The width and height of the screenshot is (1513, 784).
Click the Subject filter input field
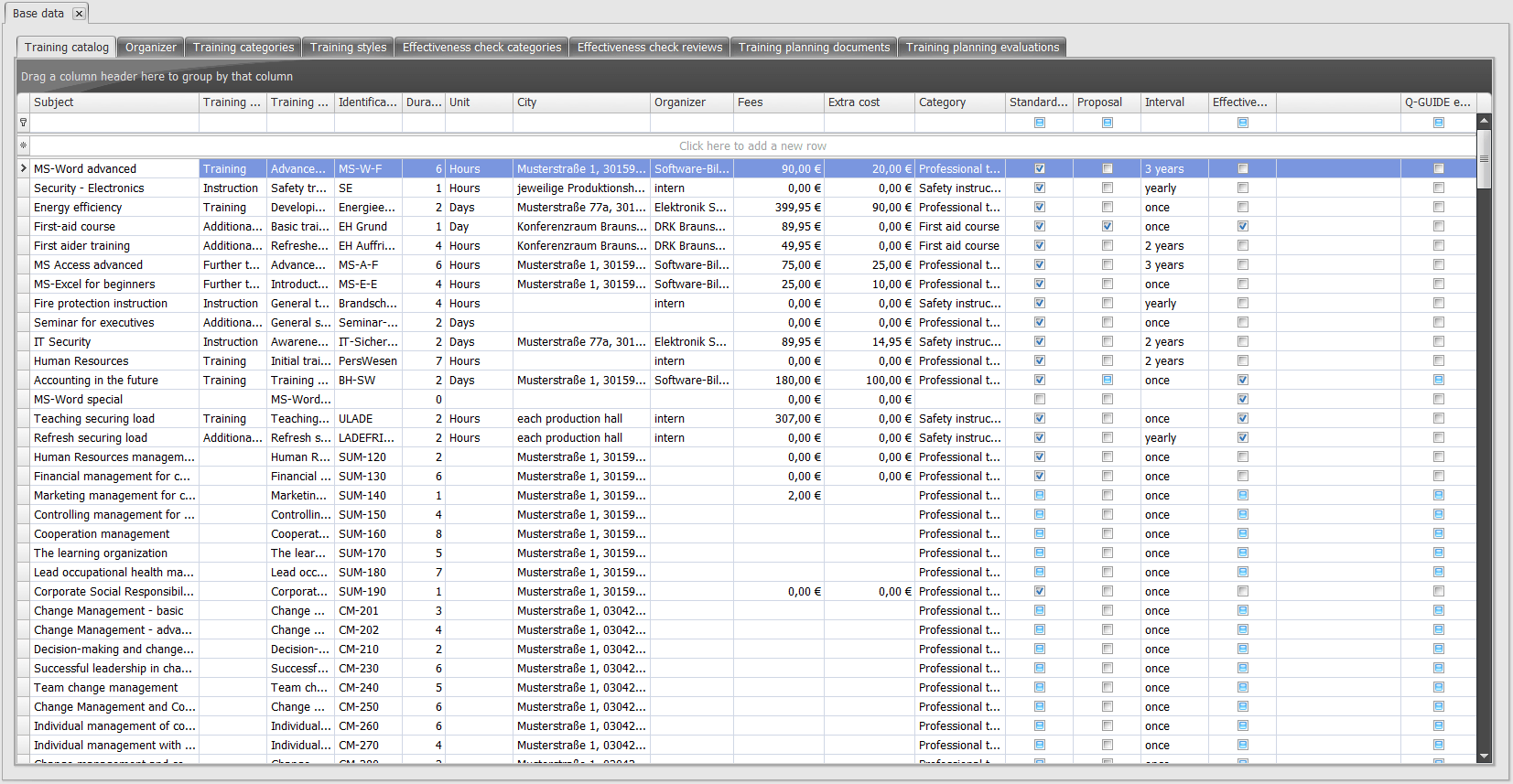tap(114, 123)
